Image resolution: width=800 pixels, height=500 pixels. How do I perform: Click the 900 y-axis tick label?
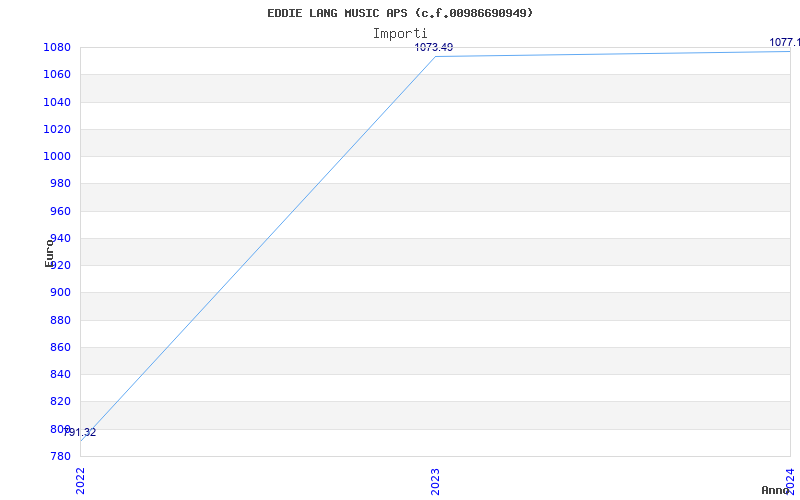coord(60,293)
